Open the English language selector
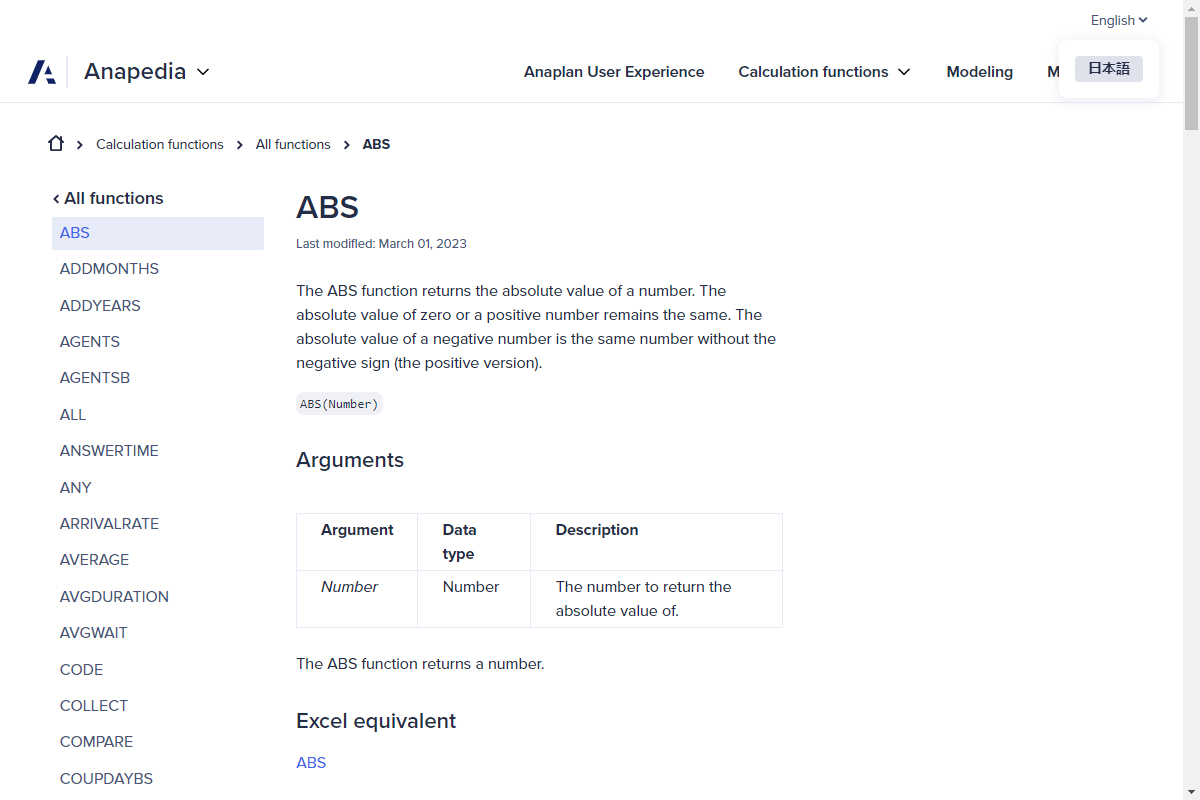This screenshot has height=800, width=1200. (x=1118, y=20)
